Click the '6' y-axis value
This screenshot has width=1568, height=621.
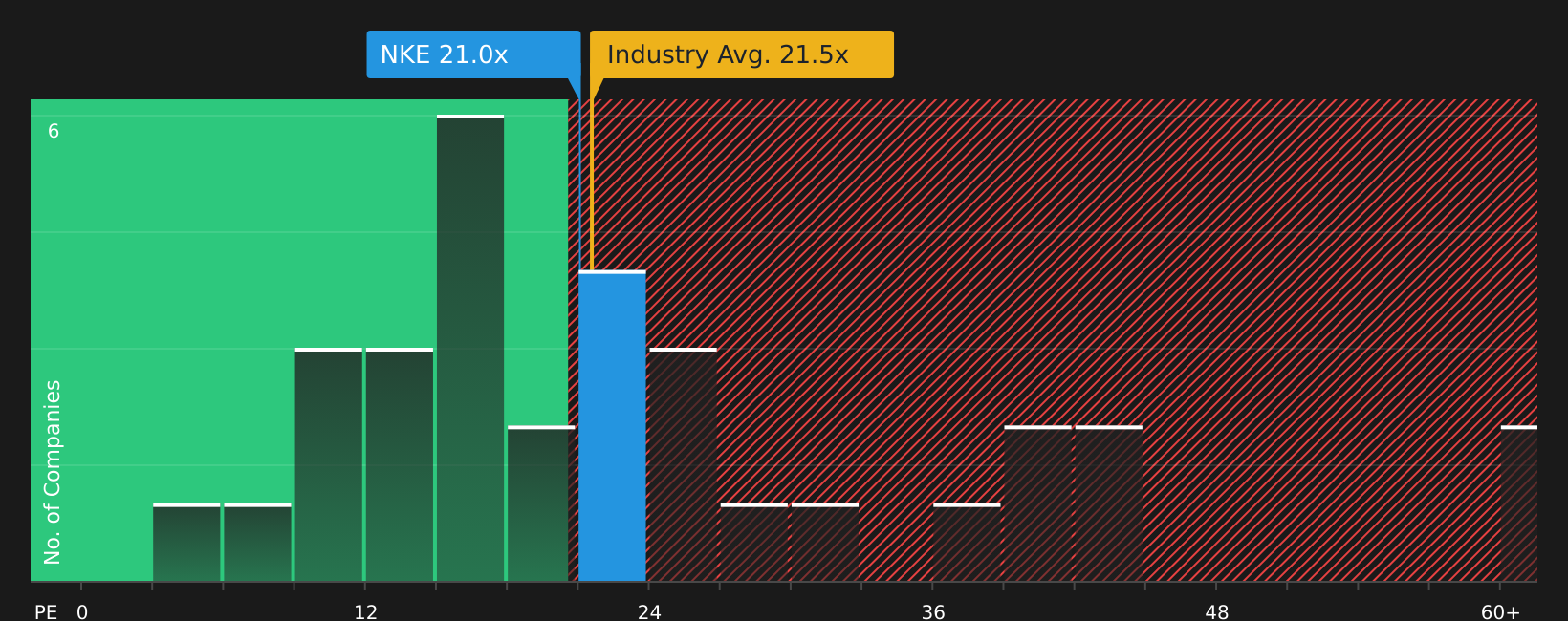click(54, 132)
